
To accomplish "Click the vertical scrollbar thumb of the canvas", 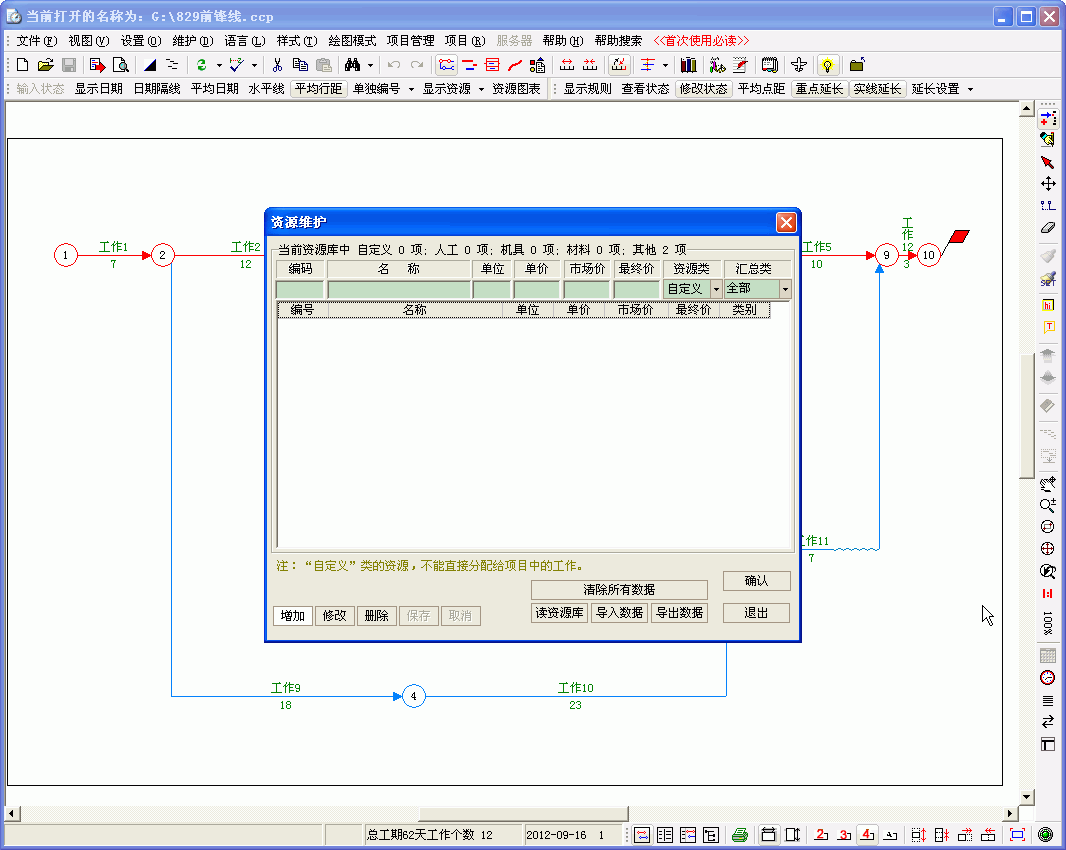I will point(1027,416).
